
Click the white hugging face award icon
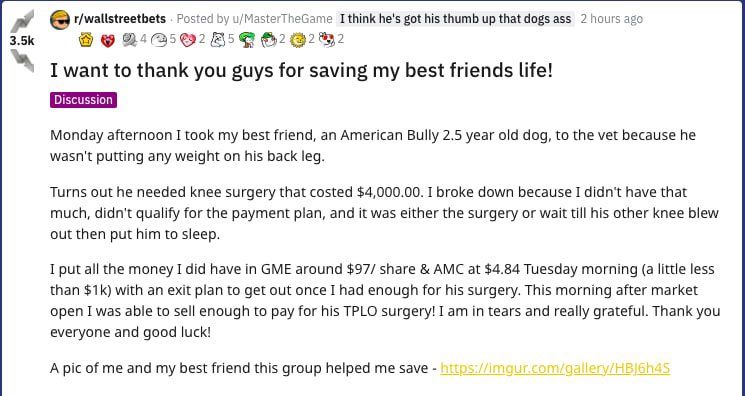pyautogui.click(x=158, y=40)
